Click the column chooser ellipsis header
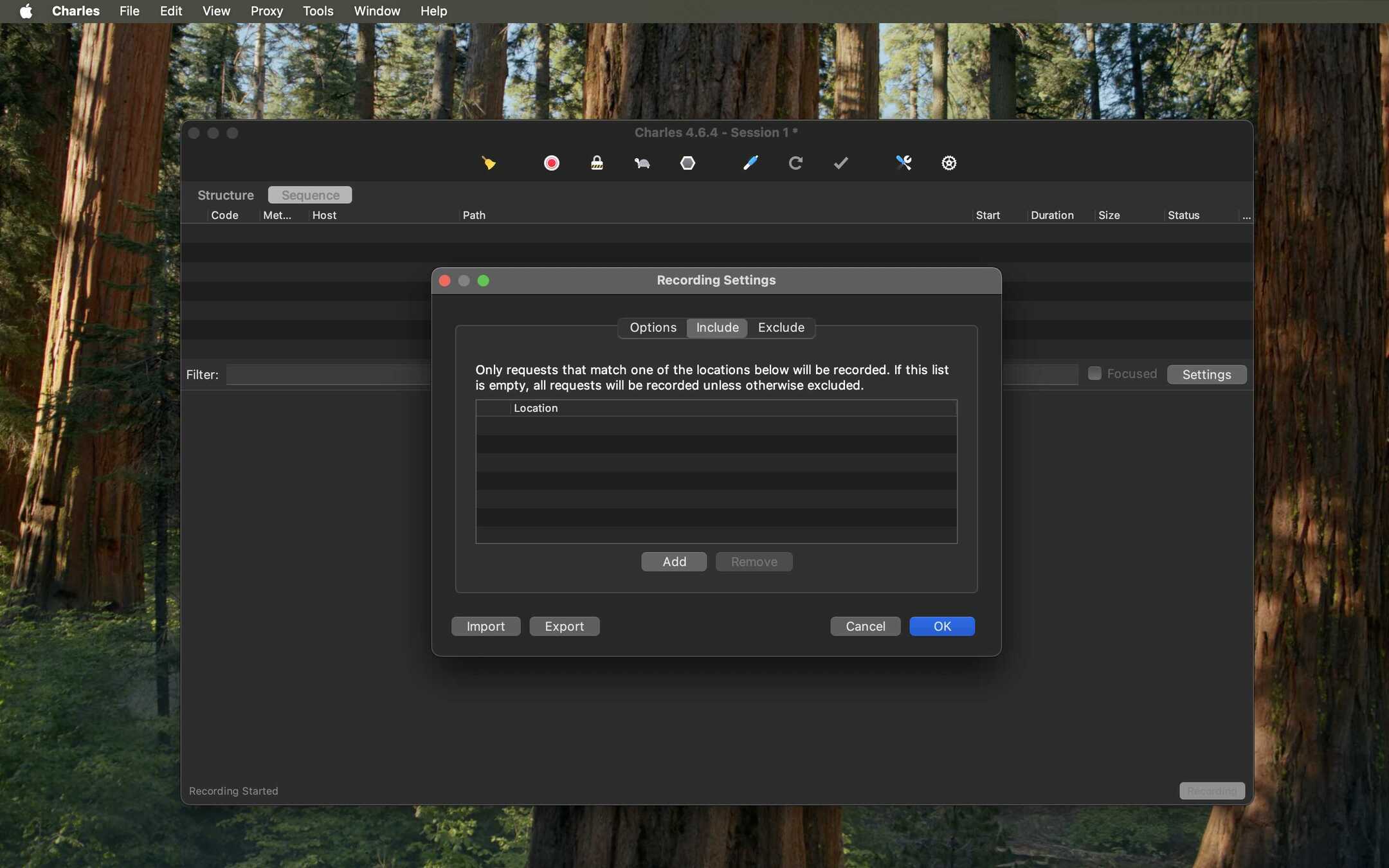The height and width of the screenshot is (868, 1389). (x=1246, y=216)
